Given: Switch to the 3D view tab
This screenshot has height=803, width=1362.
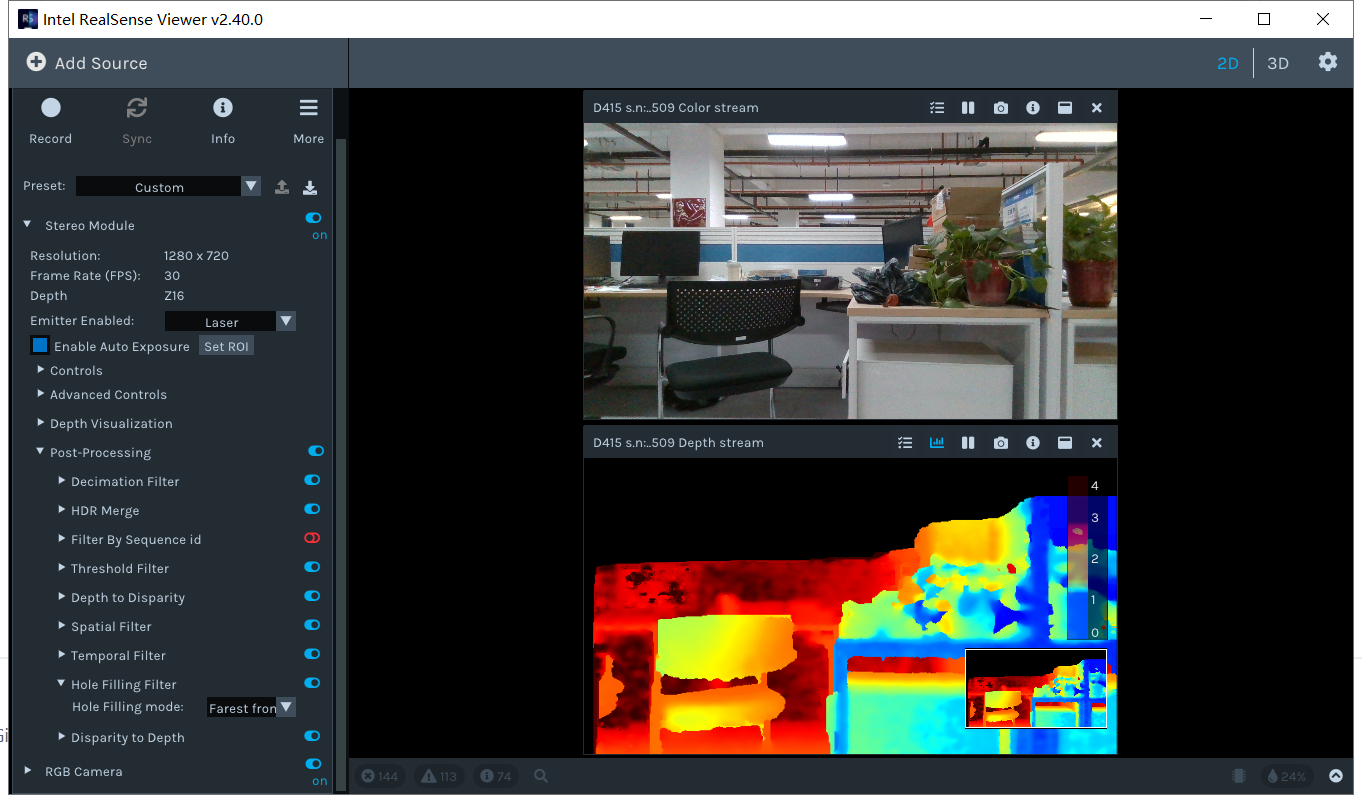Looking at the screenshot, I should [1278, 63].
